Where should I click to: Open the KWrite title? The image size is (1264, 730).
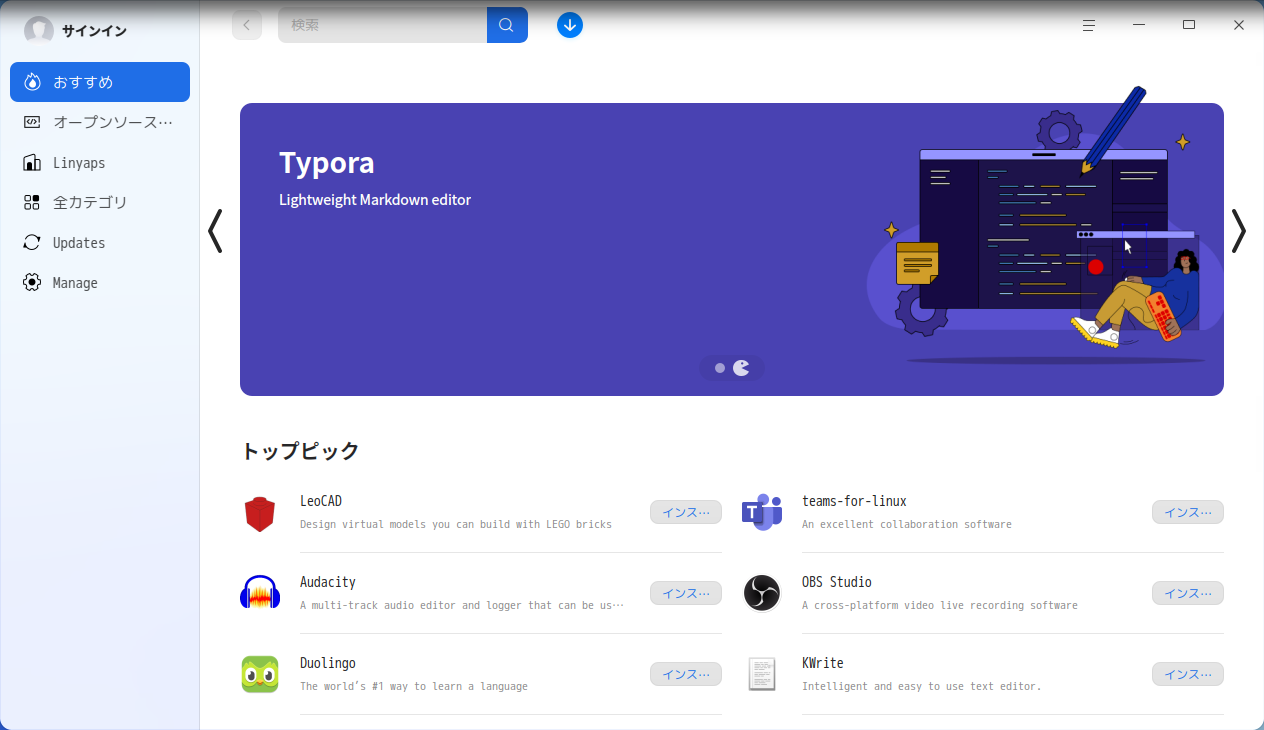[823, 663]
